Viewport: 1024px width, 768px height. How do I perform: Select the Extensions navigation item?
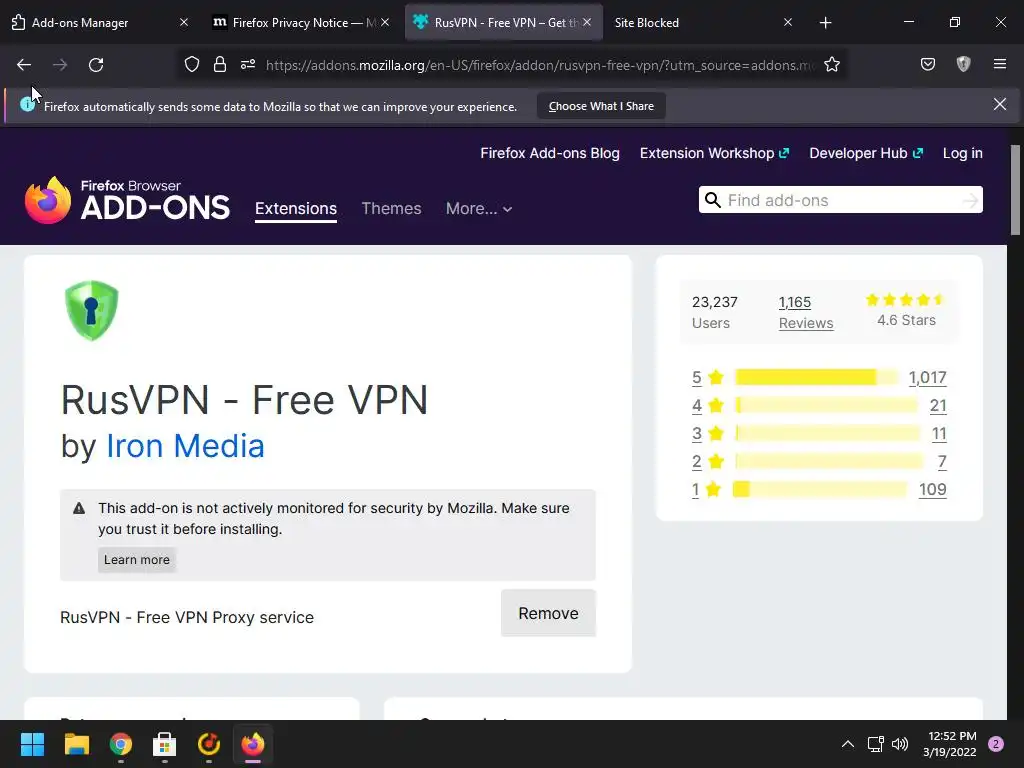[x=296, y=208]
